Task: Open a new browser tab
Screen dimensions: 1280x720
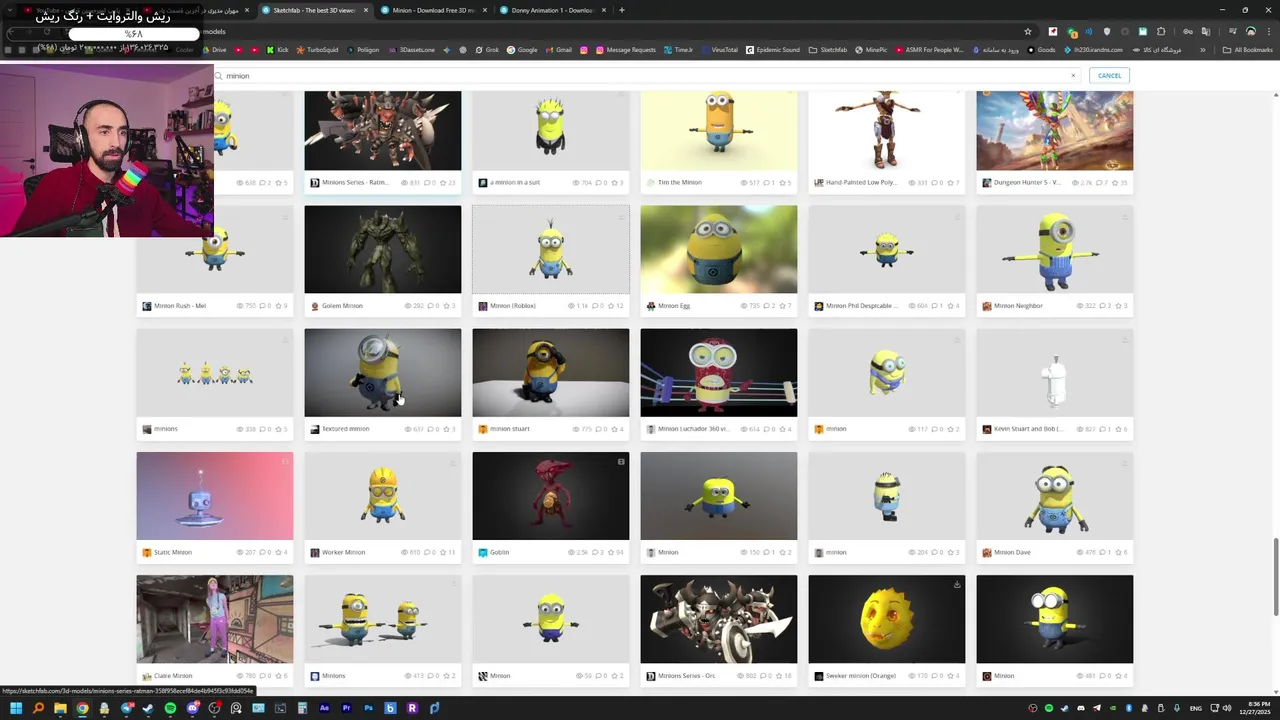Action: tap(622, 10)
